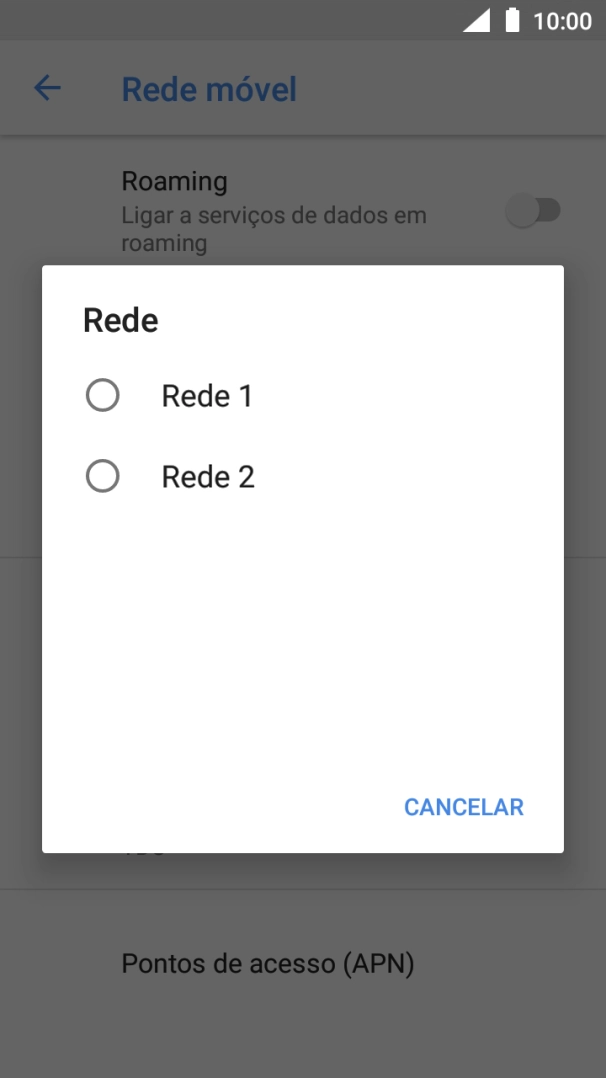Image resolution: width=606 pixels, height=1078 pixels.
Task: Tap the 10:00 clock in status bar
Action: coord(563,21)
